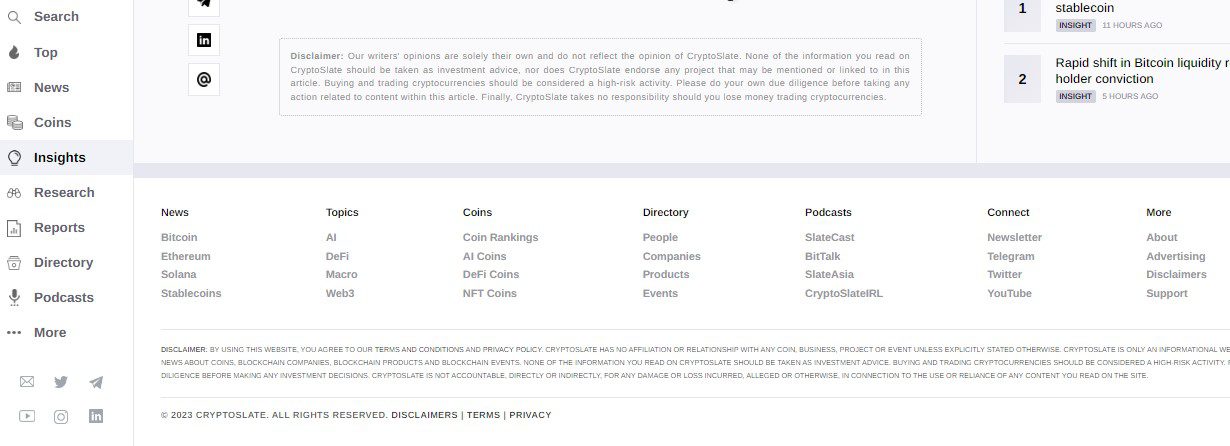This screenshot has width=1230, height=446.
Task: Open Podcasts from the sidebar menu
Action: point(63,297)
